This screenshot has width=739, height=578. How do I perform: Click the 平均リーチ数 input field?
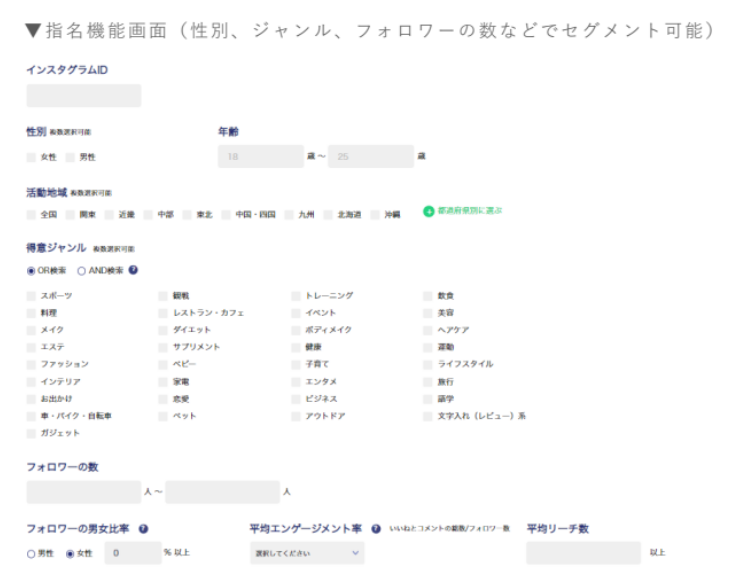pos(583,553)
